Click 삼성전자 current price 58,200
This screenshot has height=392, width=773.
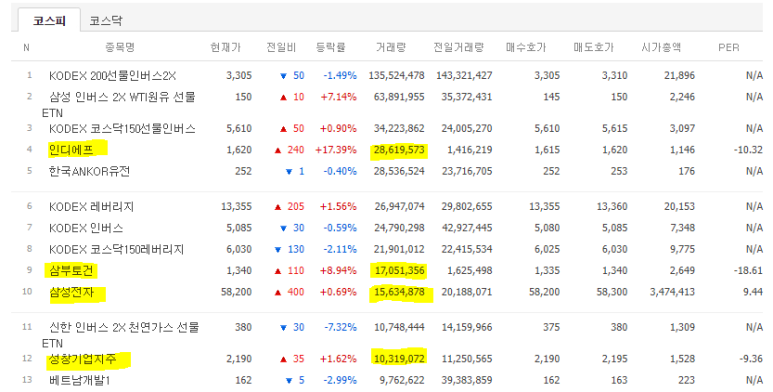pos(236,292)
